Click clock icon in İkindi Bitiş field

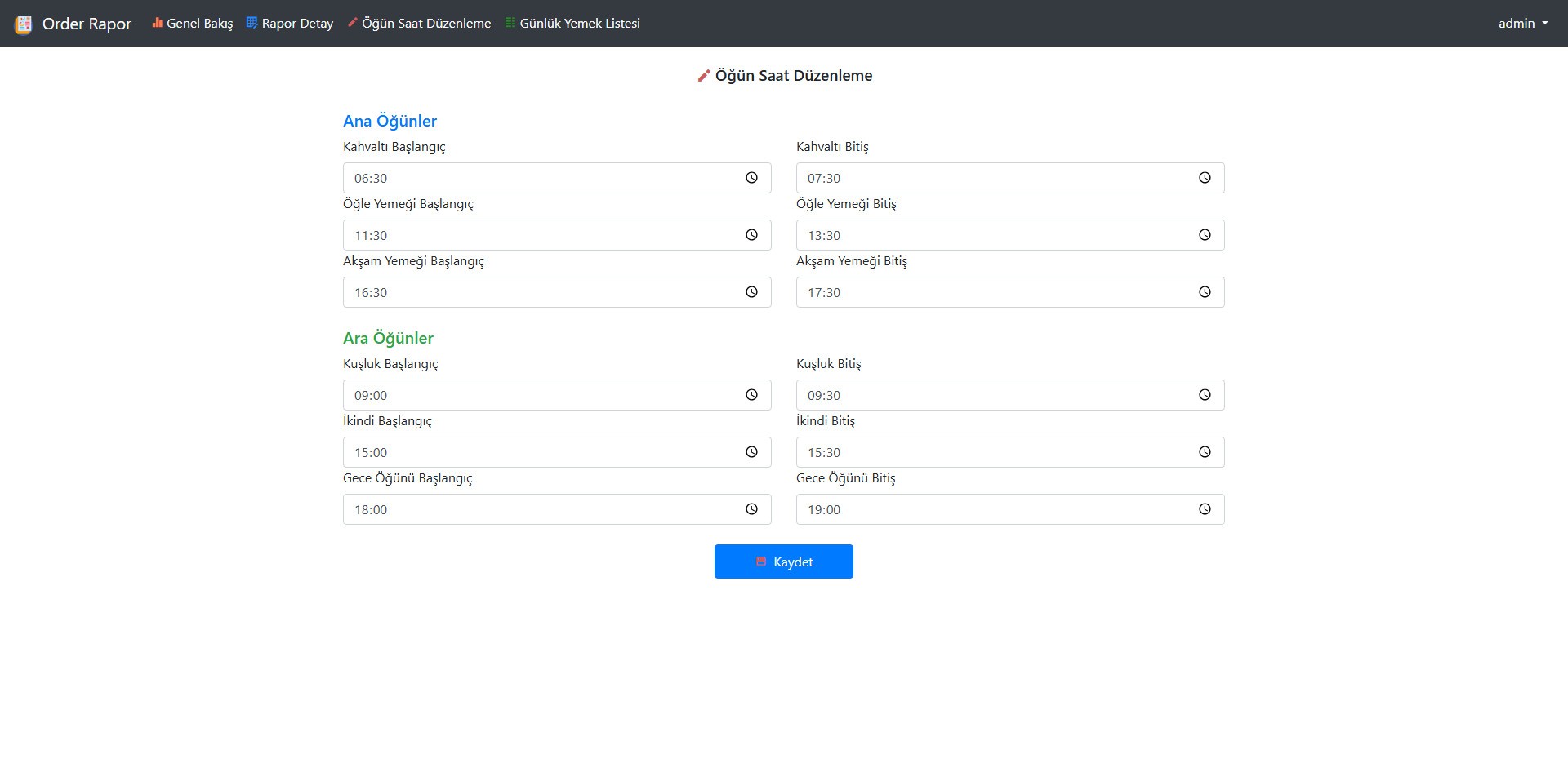(x=1205, y=452)
